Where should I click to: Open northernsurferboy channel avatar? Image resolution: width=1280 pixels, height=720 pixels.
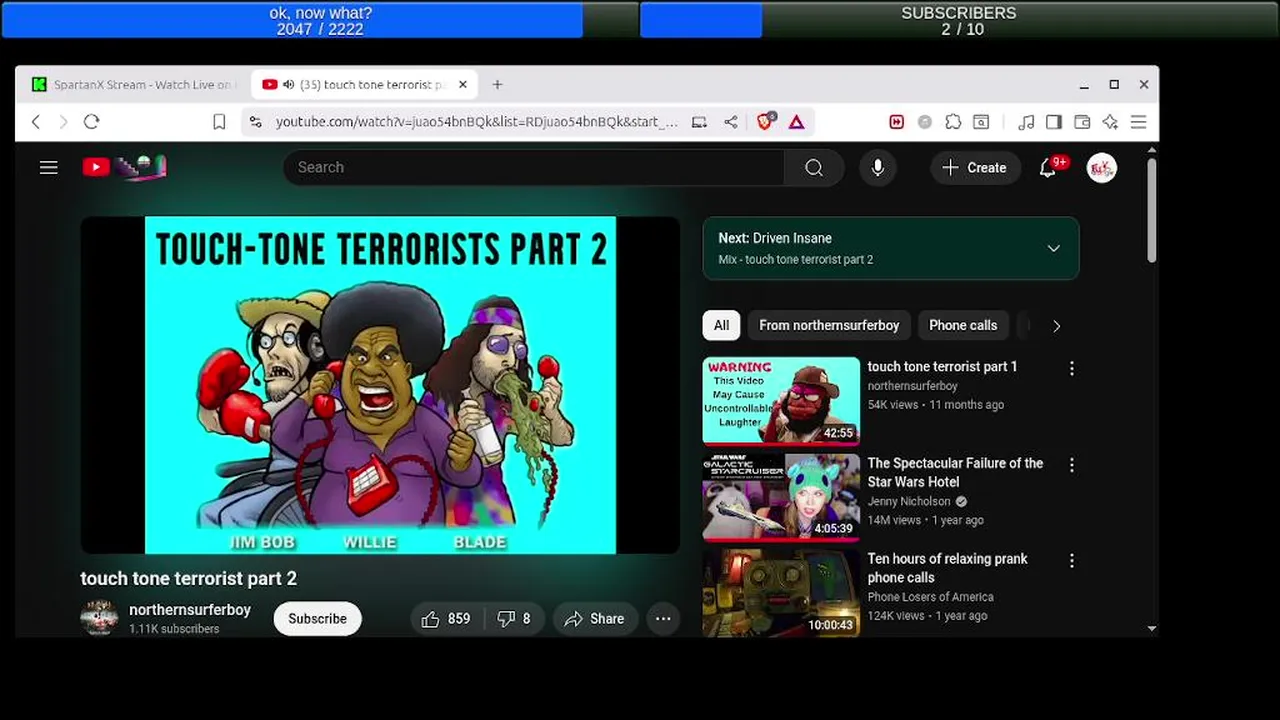tap(99, 618)
